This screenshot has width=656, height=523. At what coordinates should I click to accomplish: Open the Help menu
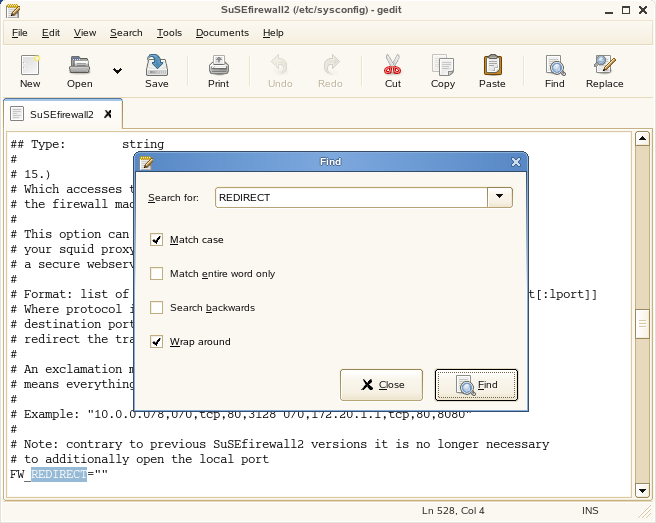point(273,33)
